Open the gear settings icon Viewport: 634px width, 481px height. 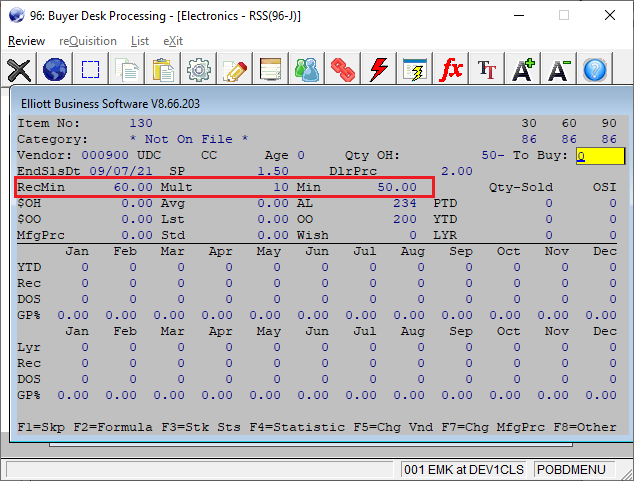pyautogui.click(x=199, y=70)
